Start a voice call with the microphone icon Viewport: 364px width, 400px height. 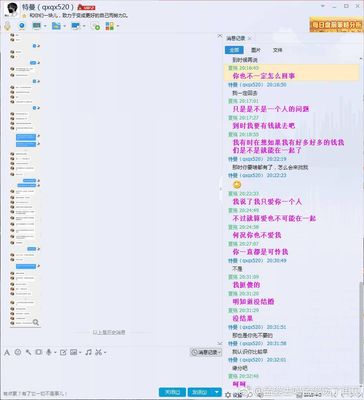click(x=7, y=26)
